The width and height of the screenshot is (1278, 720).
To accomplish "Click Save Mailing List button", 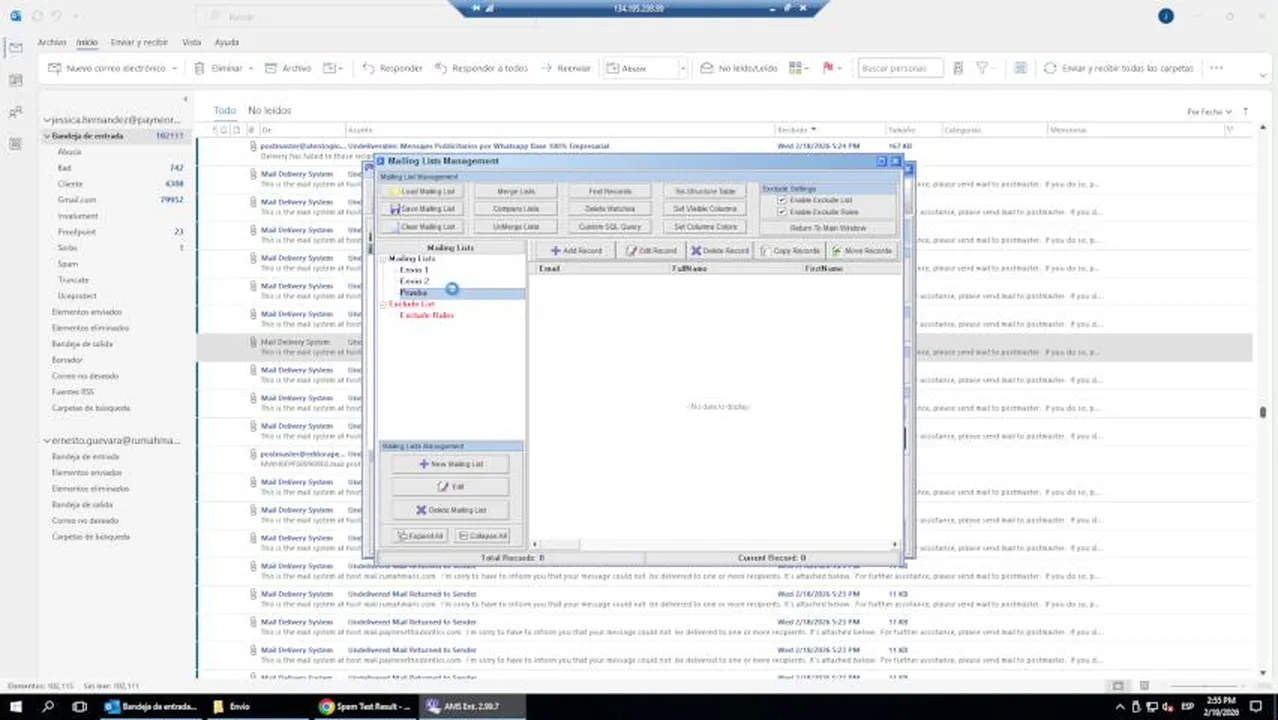I will (x=423, y=209).
